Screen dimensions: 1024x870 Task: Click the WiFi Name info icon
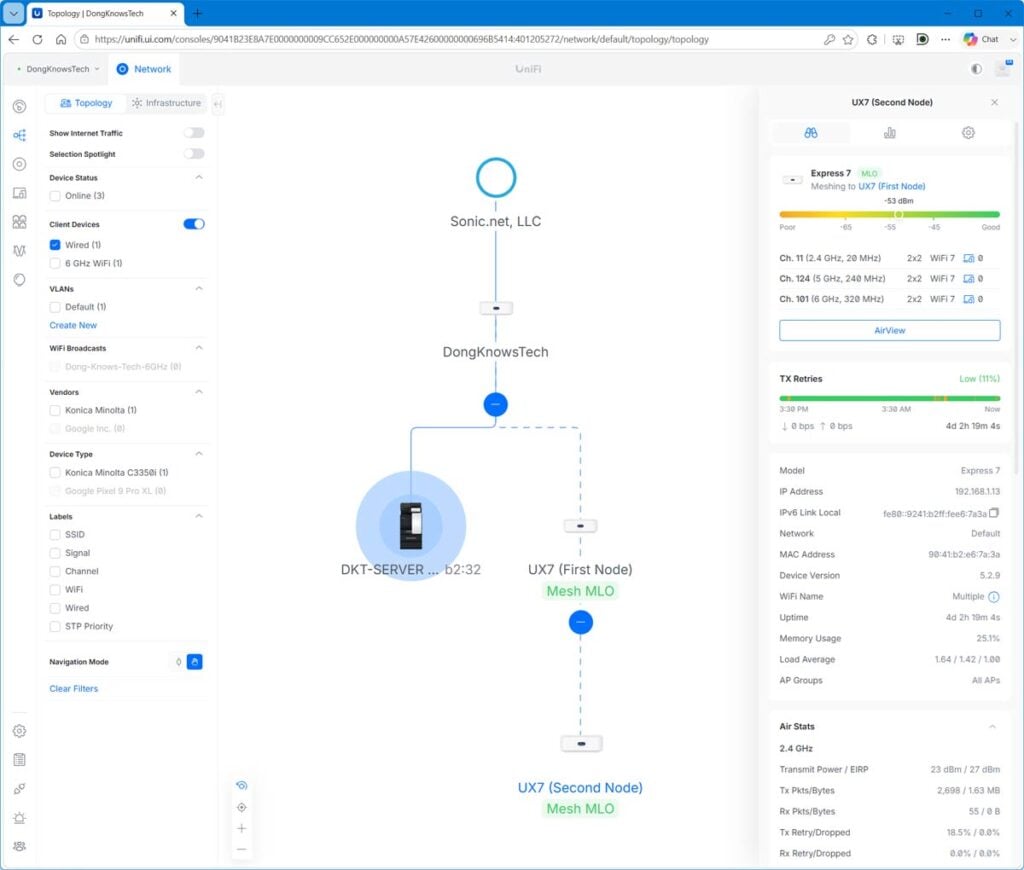pyautogui.click(x=994, y=596)
